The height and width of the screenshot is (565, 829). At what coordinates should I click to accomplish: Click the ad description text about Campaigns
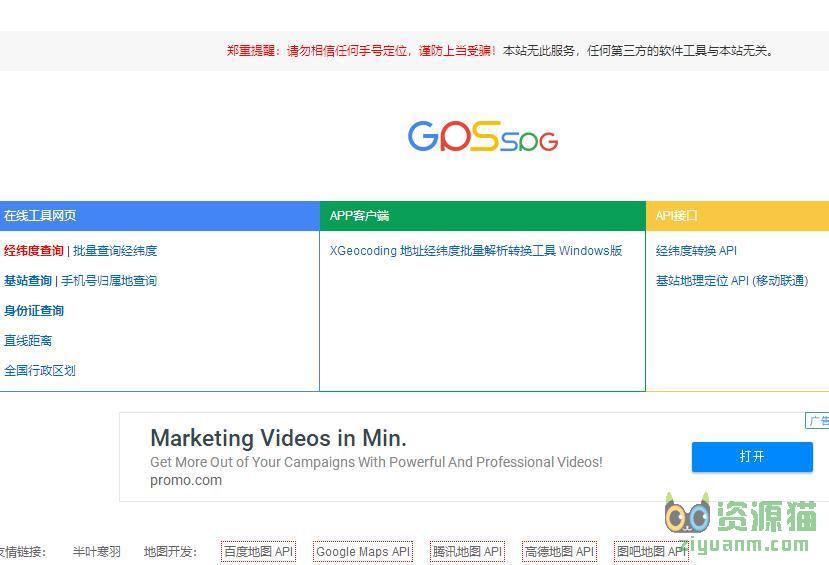pos(376,462)
